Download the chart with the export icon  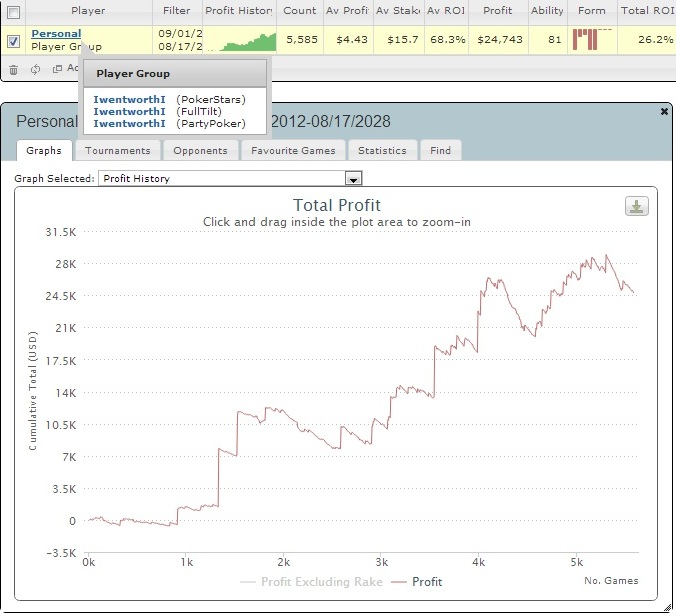[x=637, y=206]
